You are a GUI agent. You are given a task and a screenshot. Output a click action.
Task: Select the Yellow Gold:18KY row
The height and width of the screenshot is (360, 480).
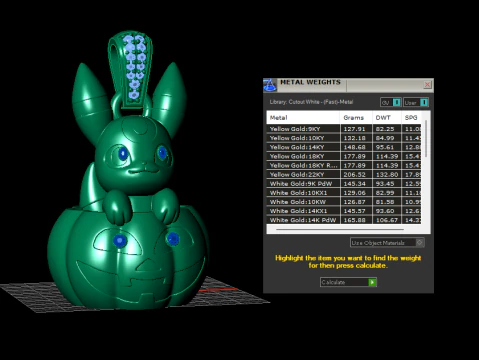(344, 156)
